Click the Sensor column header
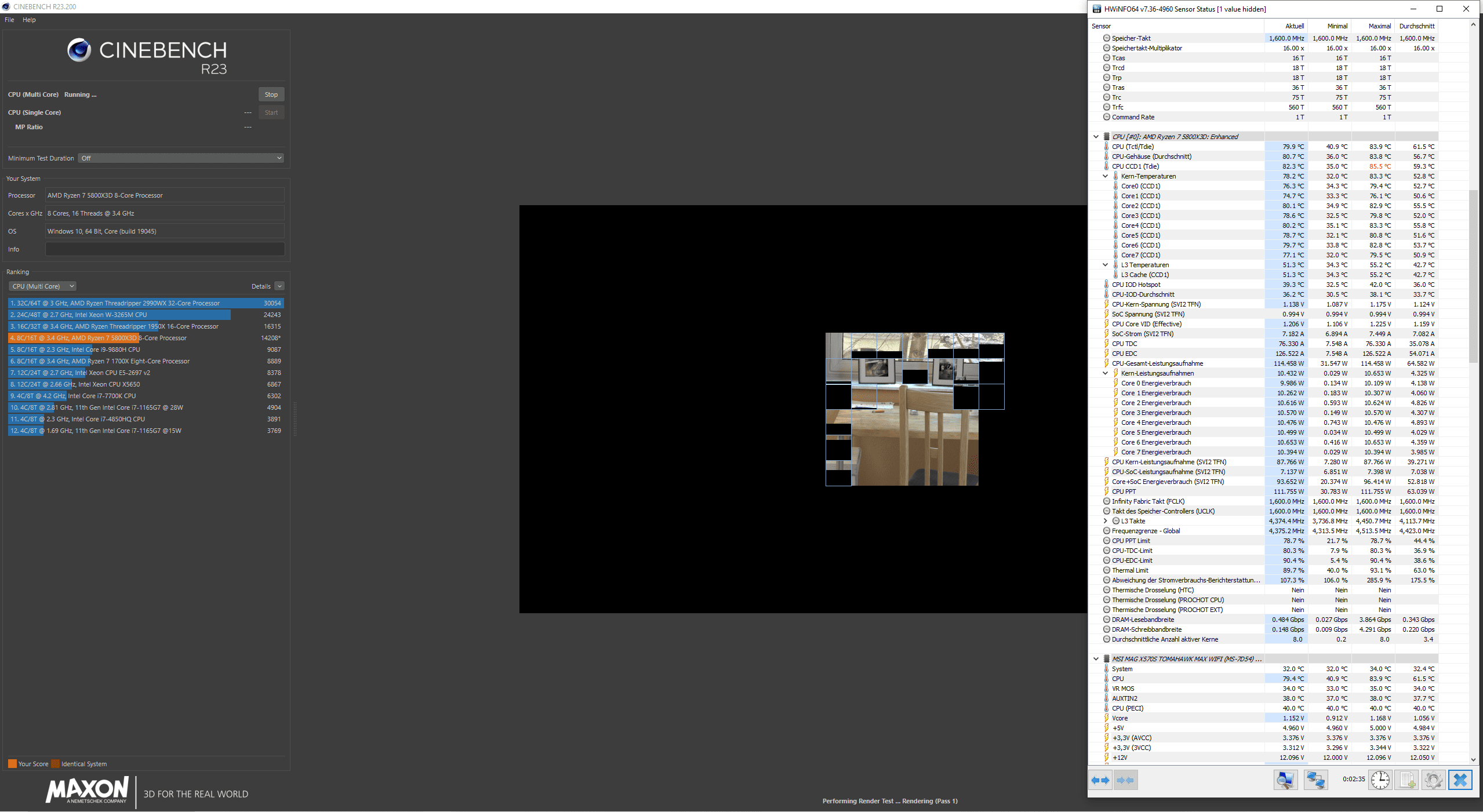Viewport: 1483px width, 812px height. click(x=1176, y=26)
